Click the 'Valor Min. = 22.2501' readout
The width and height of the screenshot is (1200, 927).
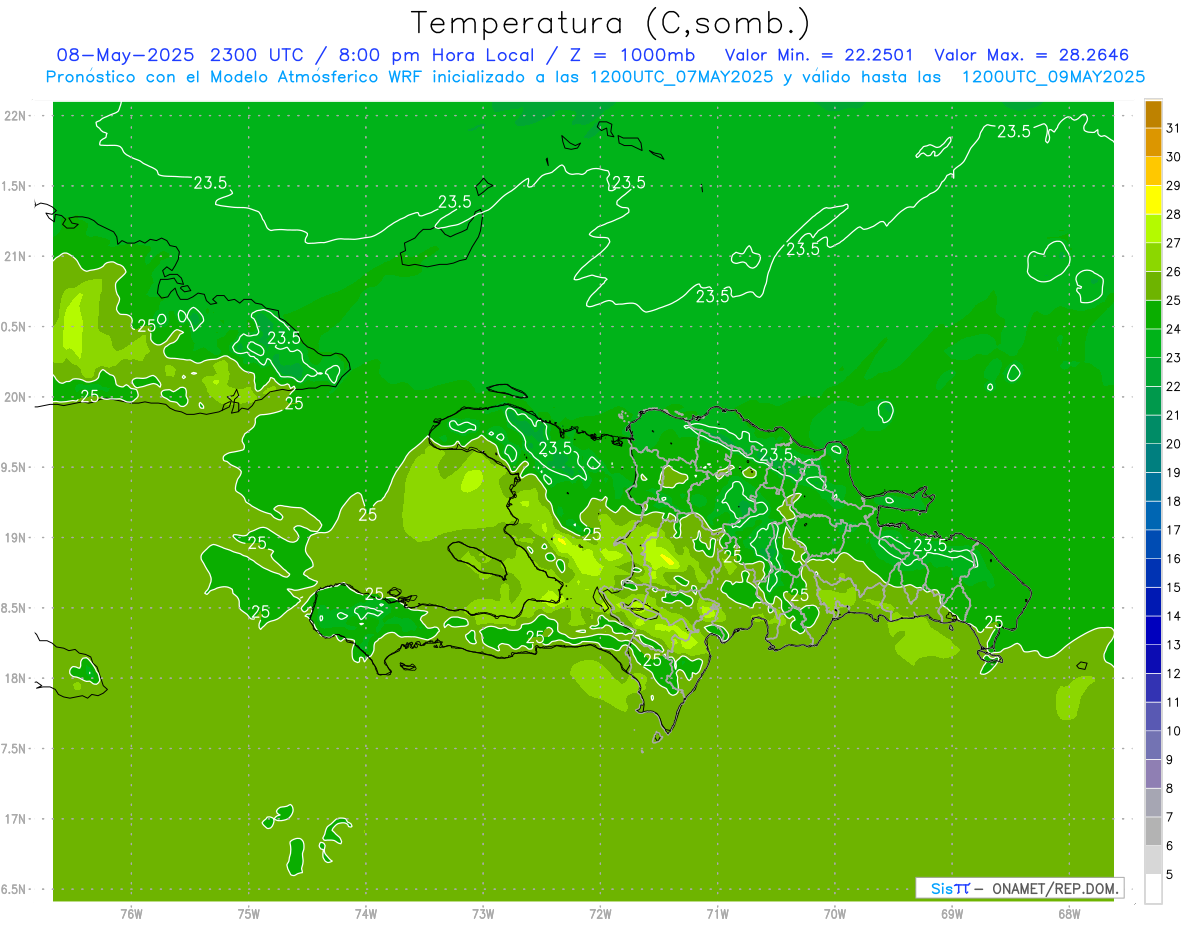tap(819, 55)
